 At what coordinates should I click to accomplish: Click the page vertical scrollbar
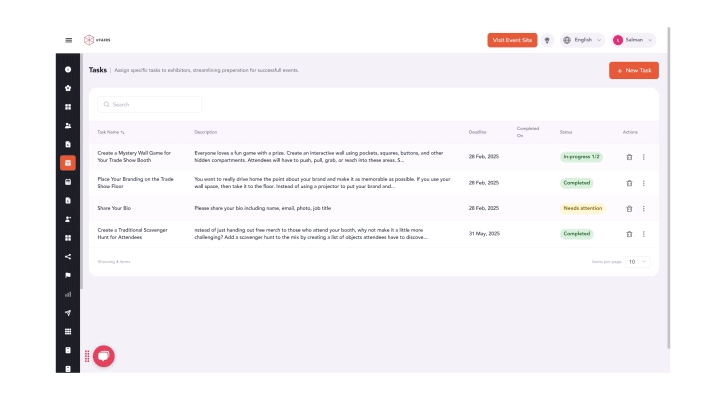click(x=669, y=188)
